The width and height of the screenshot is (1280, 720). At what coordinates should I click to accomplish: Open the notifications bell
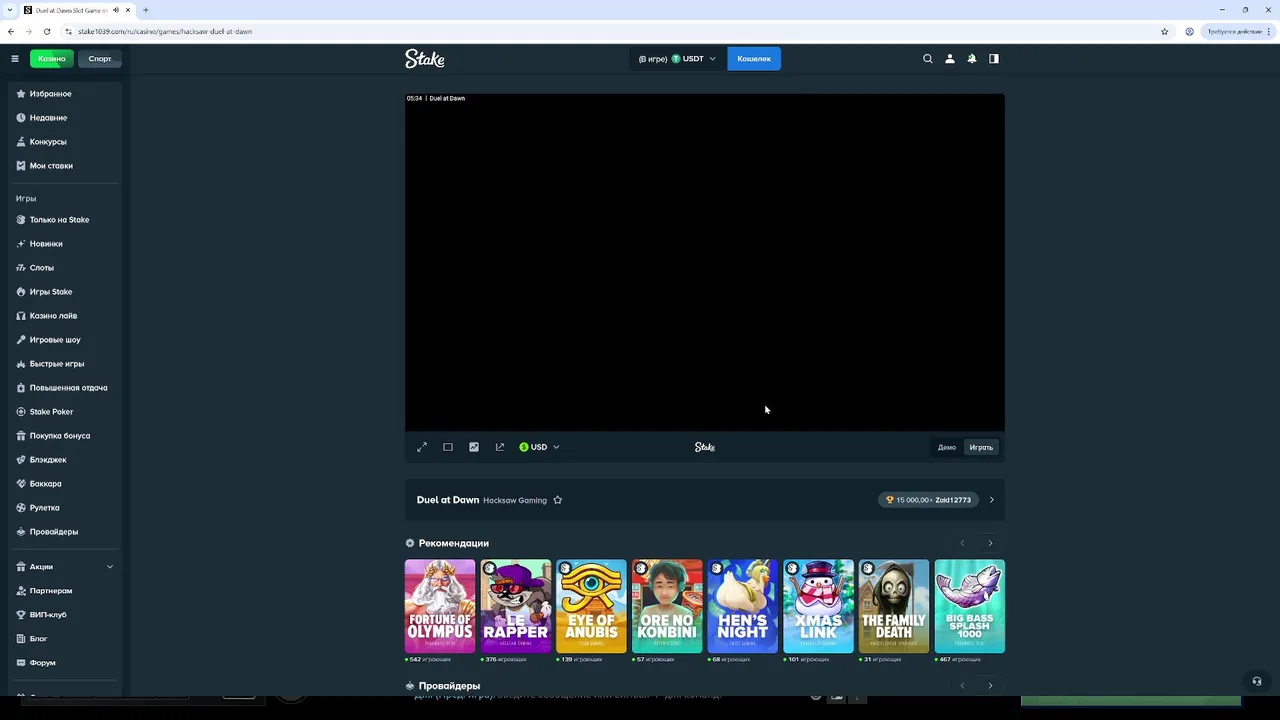(972, 59)
